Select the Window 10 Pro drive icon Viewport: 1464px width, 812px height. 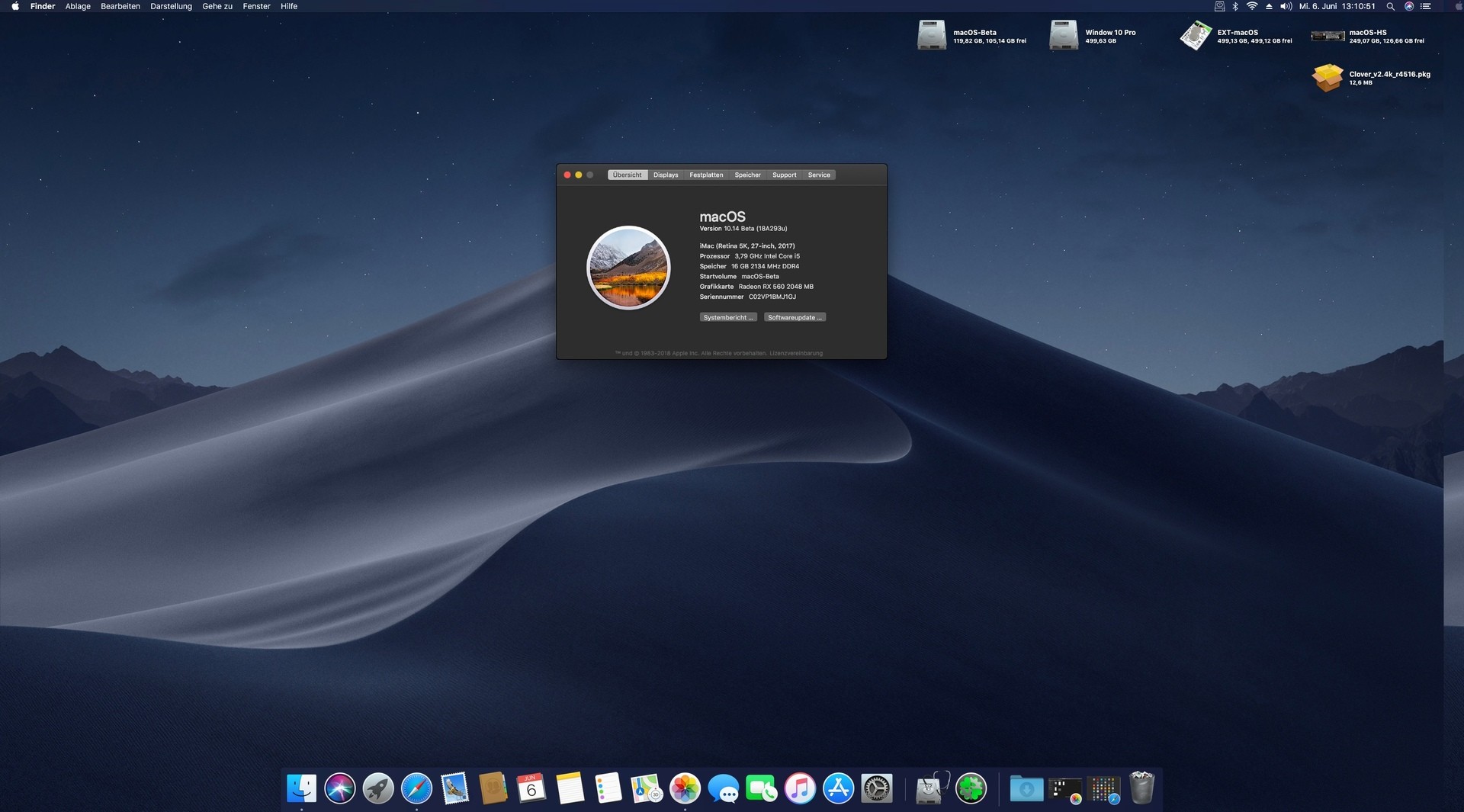pos(1064,36)
